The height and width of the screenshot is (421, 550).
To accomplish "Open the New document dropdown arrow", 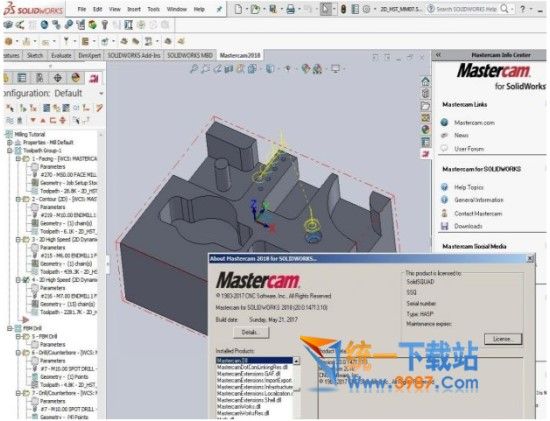I will point(247,9).
